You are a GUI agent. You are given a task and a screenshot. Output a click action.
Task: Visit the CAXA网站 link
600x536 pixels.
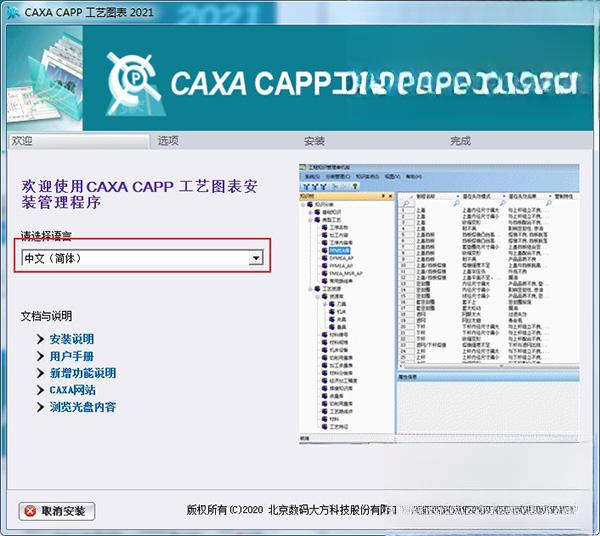pos(73,390)
